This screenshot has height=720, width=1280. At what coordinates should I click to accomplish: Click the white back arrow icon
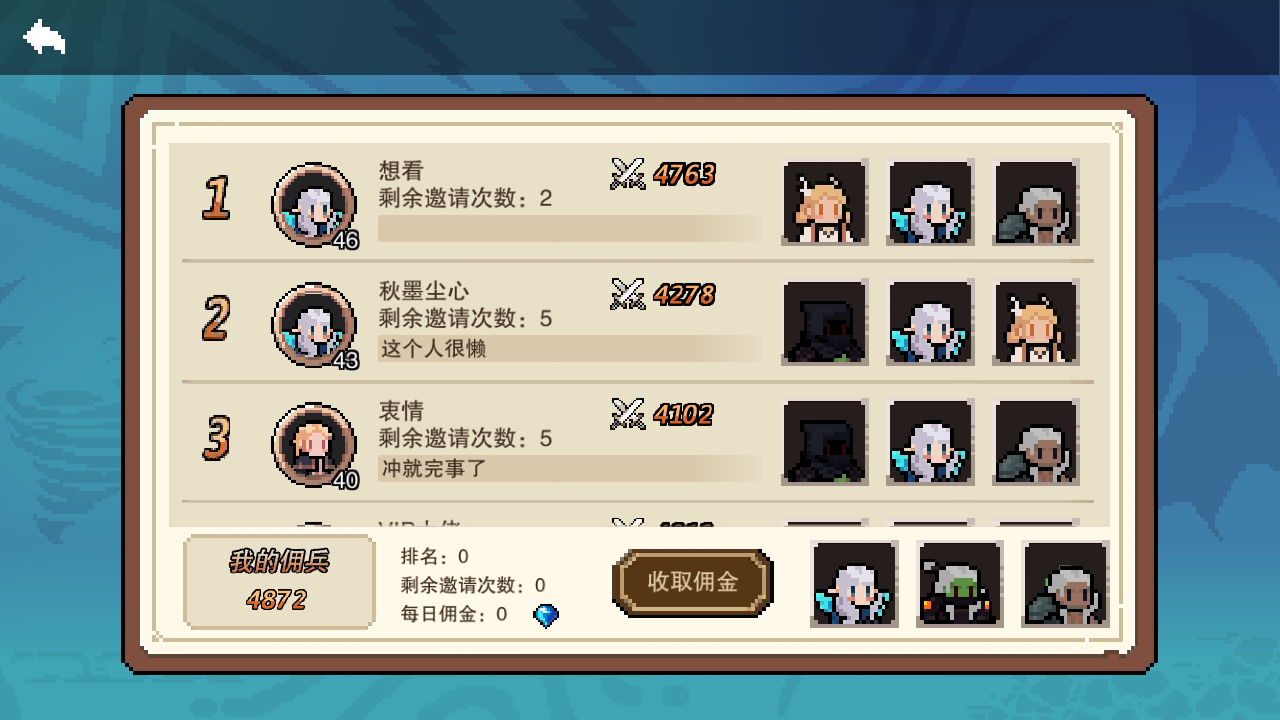(x=44, y=37)
